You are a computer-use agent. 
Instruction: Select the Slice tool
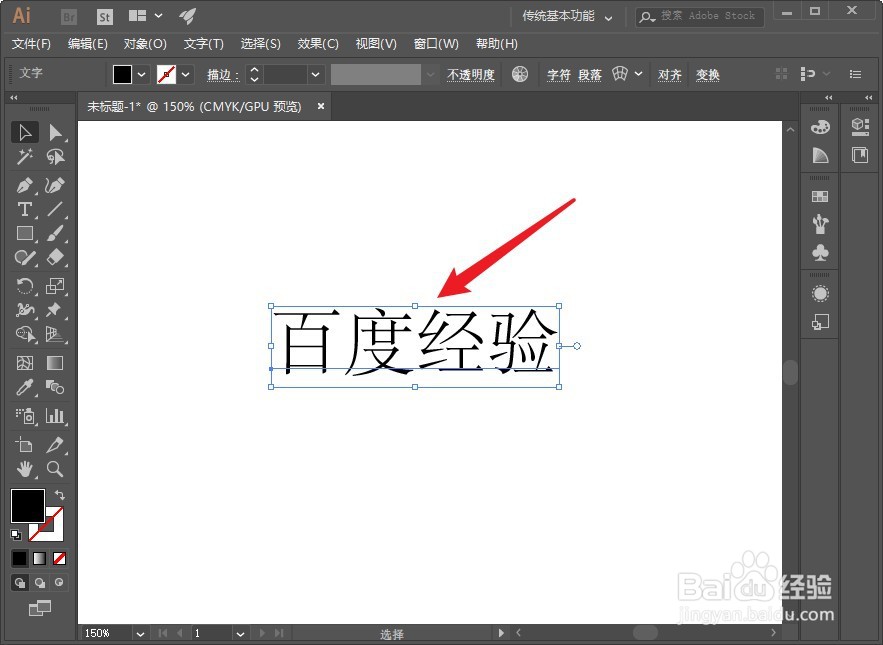pyautogui.click(x=55, y=444)
